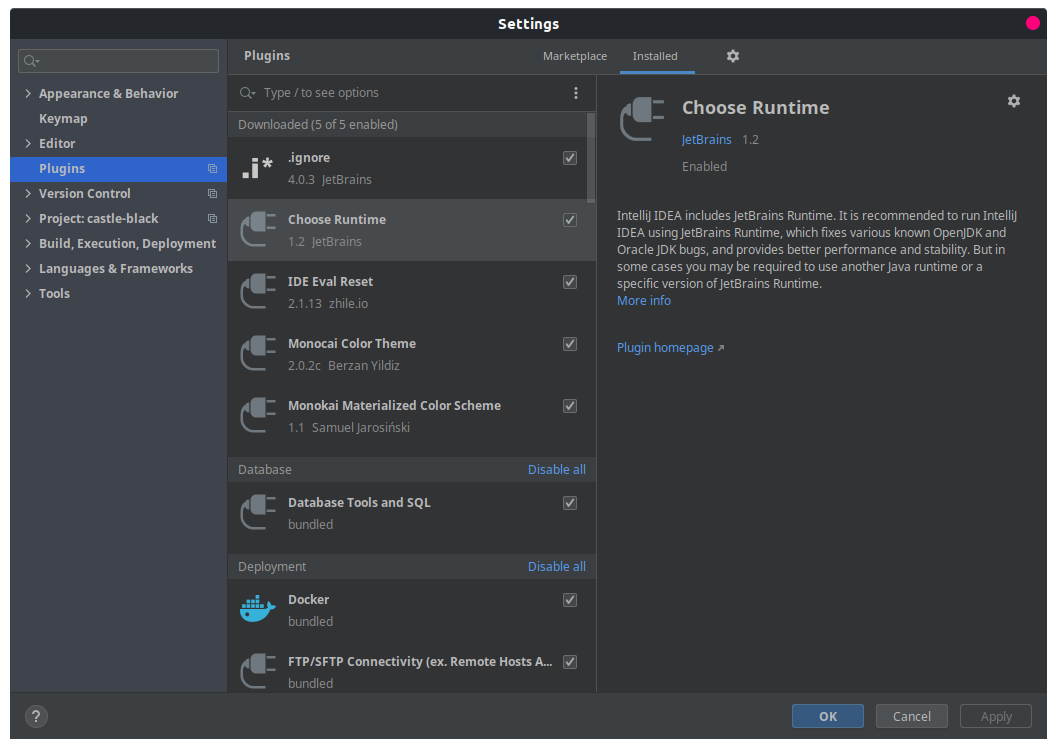
Task: Open the help question mark button
Action: click(36, 716)
